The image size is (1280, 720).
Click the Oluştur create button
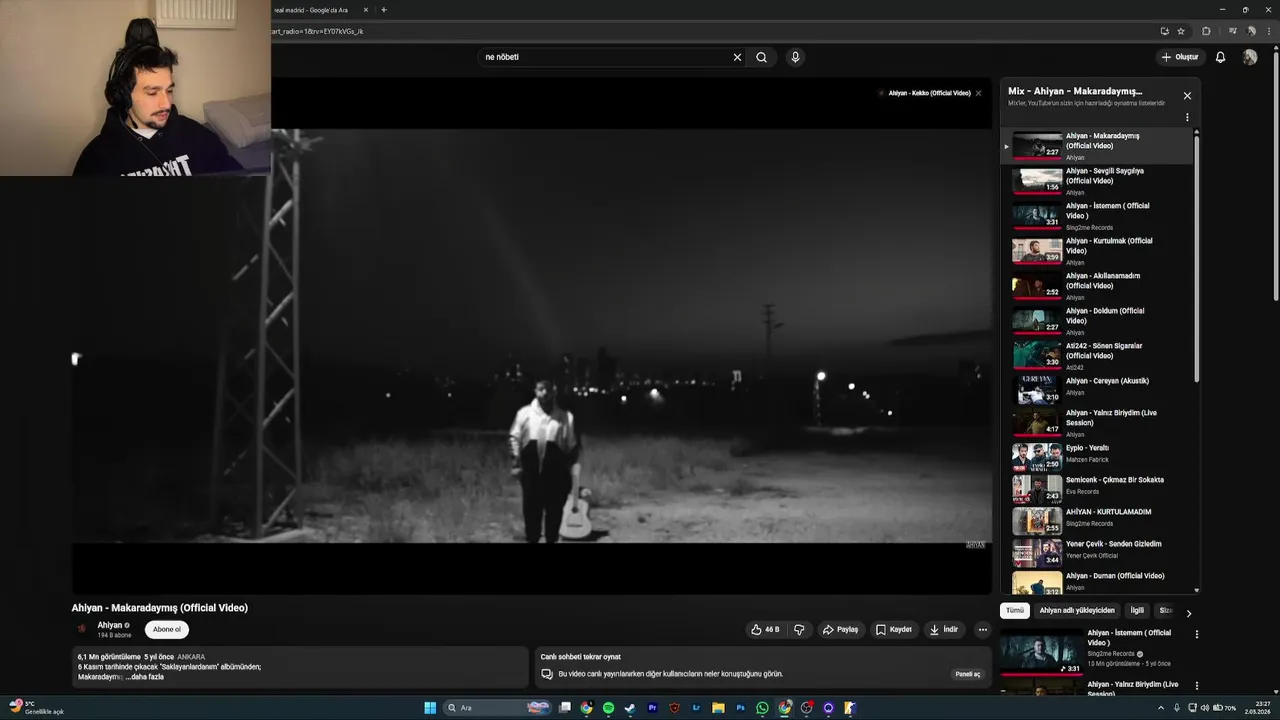[x=1179, y=57]
